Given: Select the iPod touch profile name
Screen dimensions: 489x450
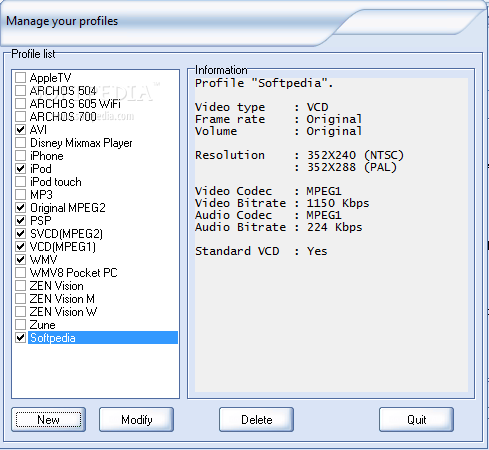Looking at the screenshot, I should pyautogui.click(x=56, y=182).
